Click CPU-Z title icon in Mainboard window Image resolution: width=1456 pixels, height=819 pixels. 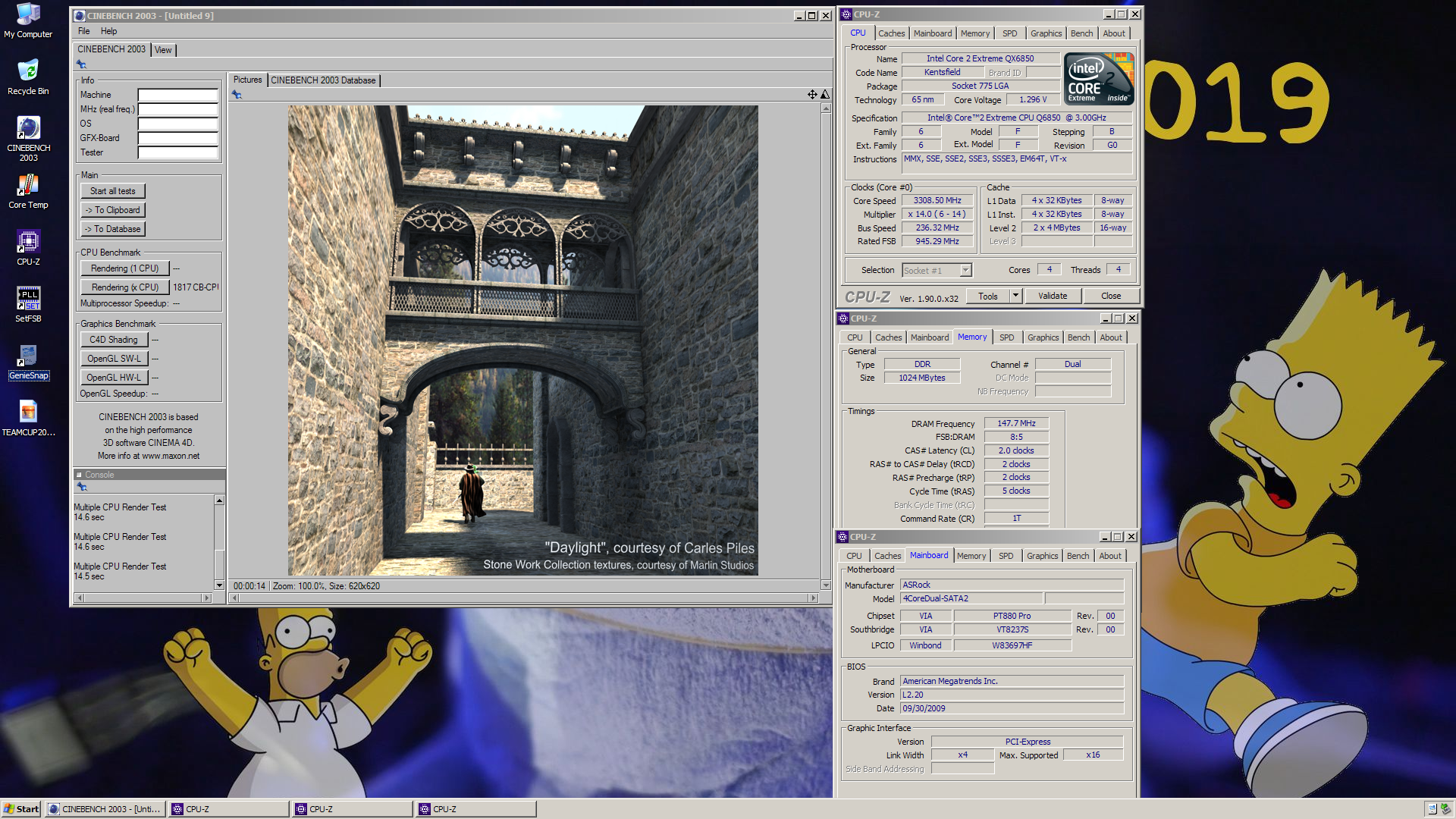coord(843,537)
